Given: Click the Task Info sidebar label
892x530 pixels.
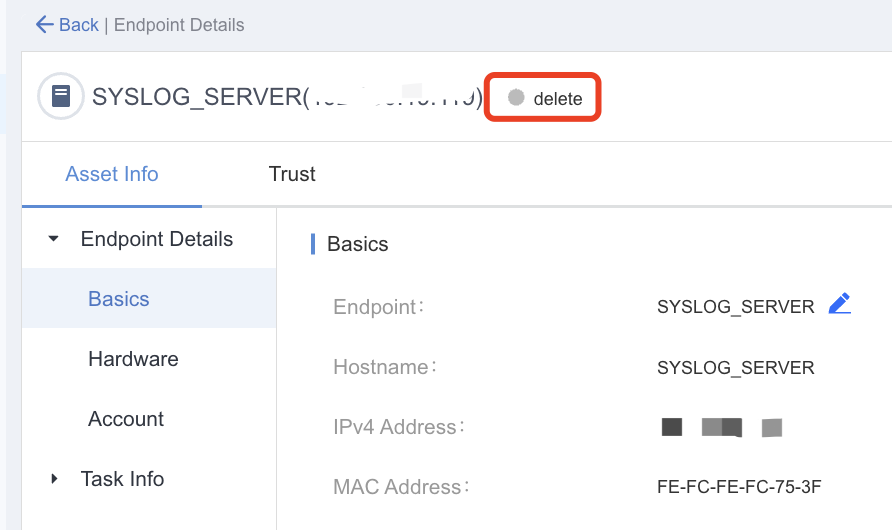Looking at the screenshot, I should click(x=122, y=479).
